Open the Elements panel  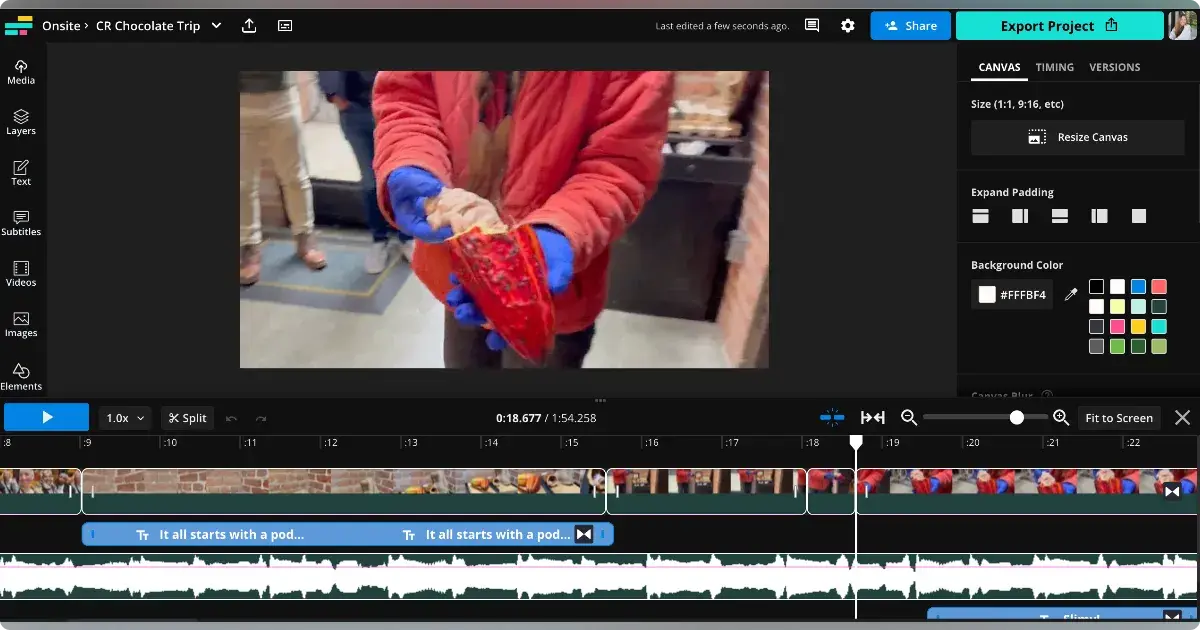(20, 377)
